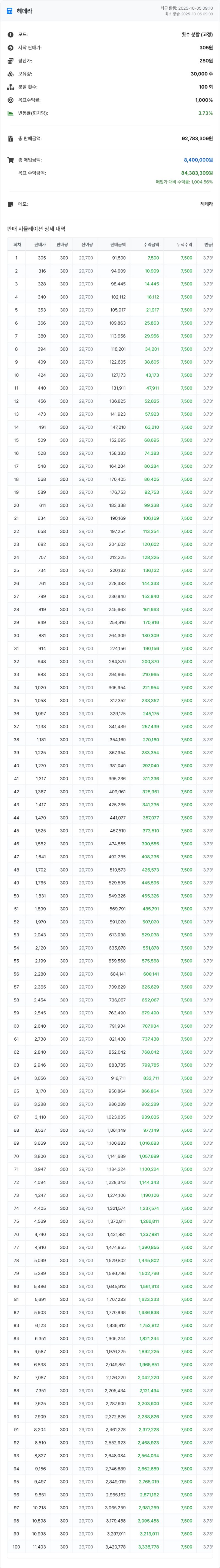Screen dimensions: 220x1568
Task: Click the 84,383,309원 target profit value
Action: point(197,173)
